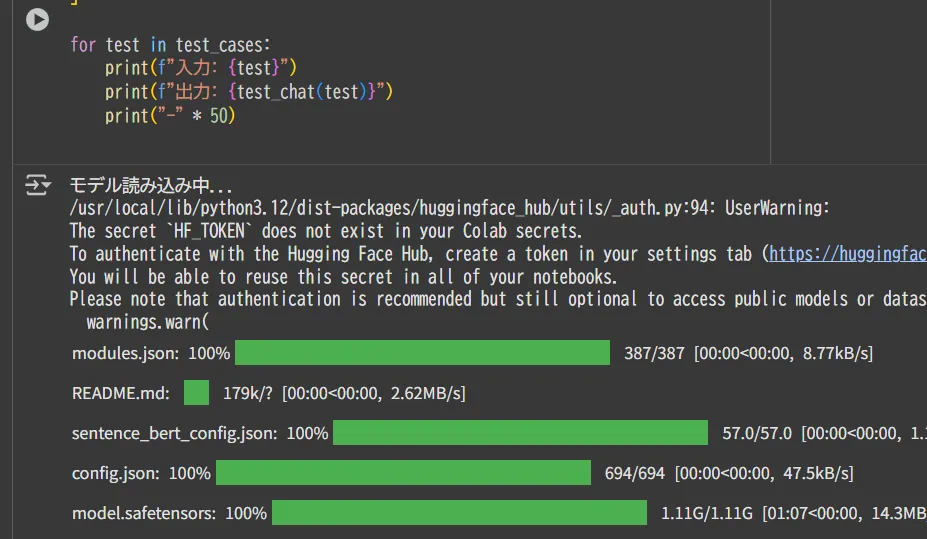
Task: Click the print("-" * 50) code line
Action: coord(169,116)
